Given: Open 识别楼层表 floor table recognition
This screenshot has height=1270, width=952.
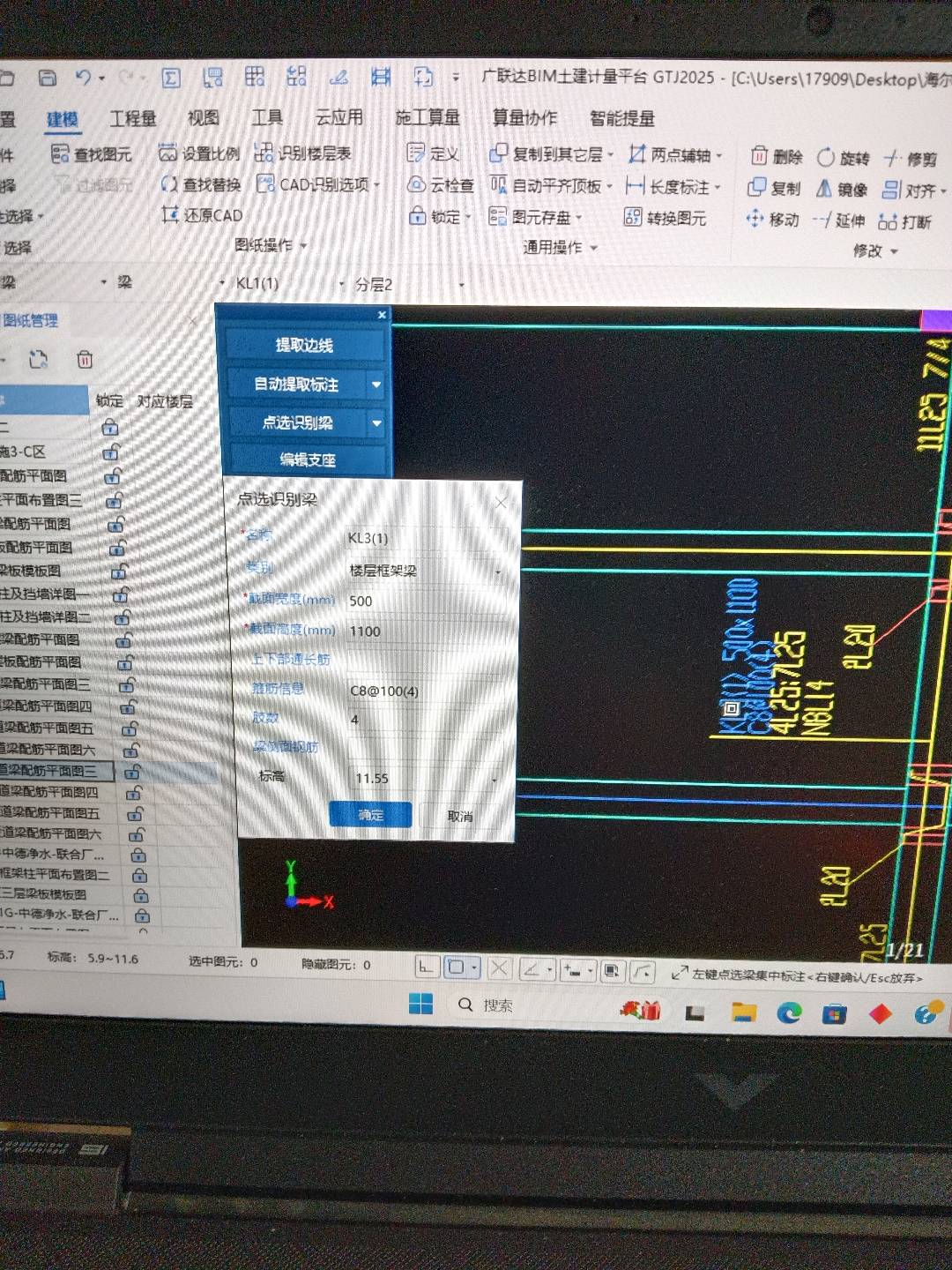Looking at the screenshot, I should coord(303,153).
